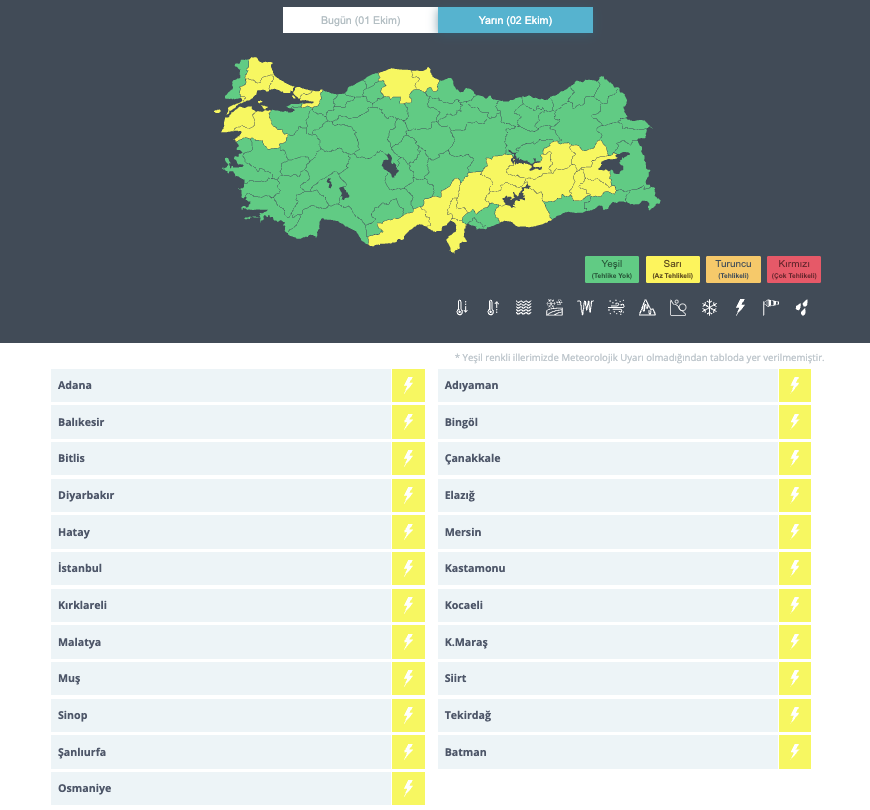Switch to the Bugün (01 Ekim) tab
This screenshot has height=810, width=870.
click(x=361, y=20)
